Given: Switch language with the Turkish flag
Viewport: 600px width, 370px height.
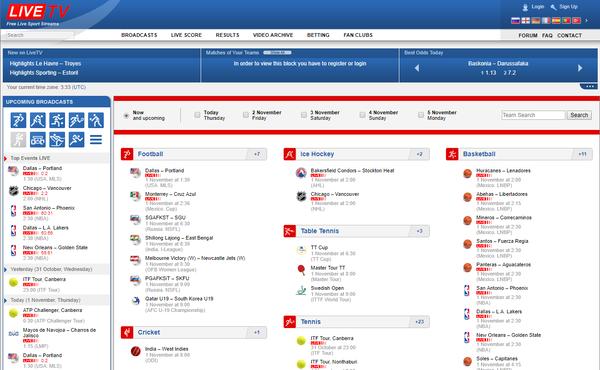Looking at the screenshot, I should pos(576,20).
